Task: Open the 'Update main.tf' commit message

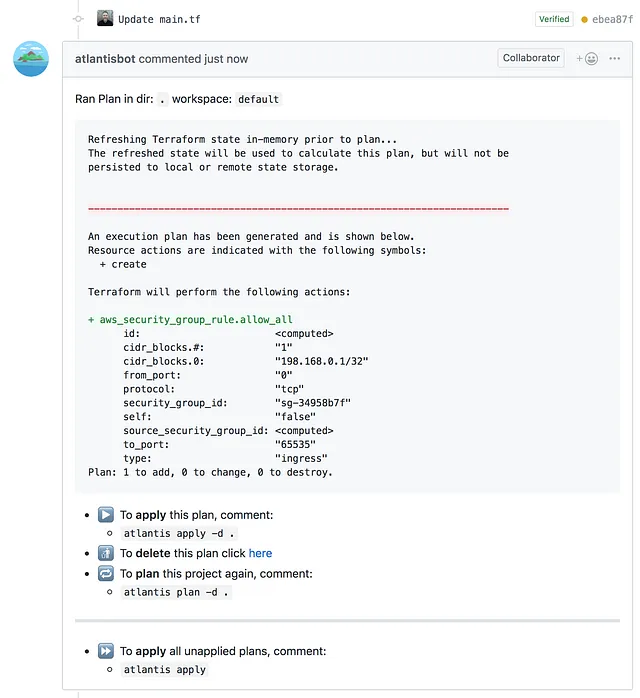Action: [x=159, y=19]
